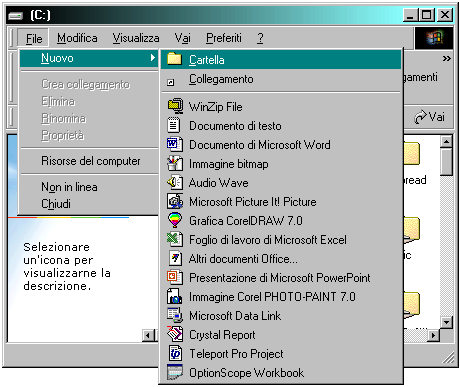The height and width of the screenshot is (387, 460).
Task: Expand the toolbar overflow chevron
Action: point(446,59)
